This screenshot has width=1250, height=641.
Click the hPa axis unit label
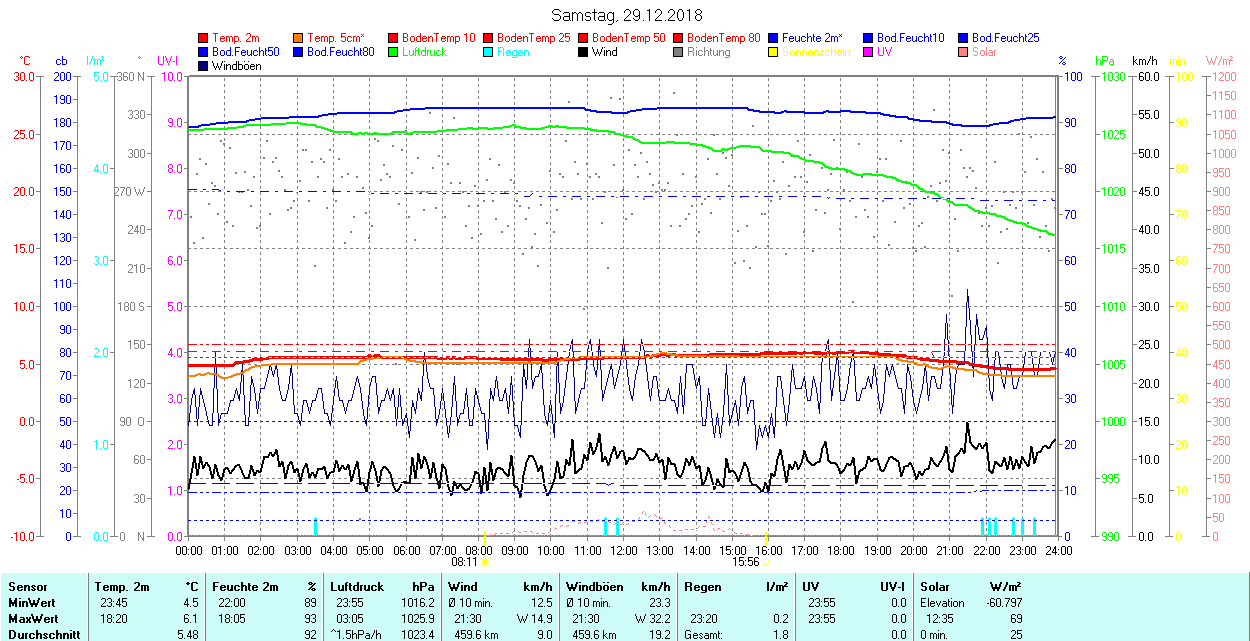pyautogui.click(x=1105, y=61)
